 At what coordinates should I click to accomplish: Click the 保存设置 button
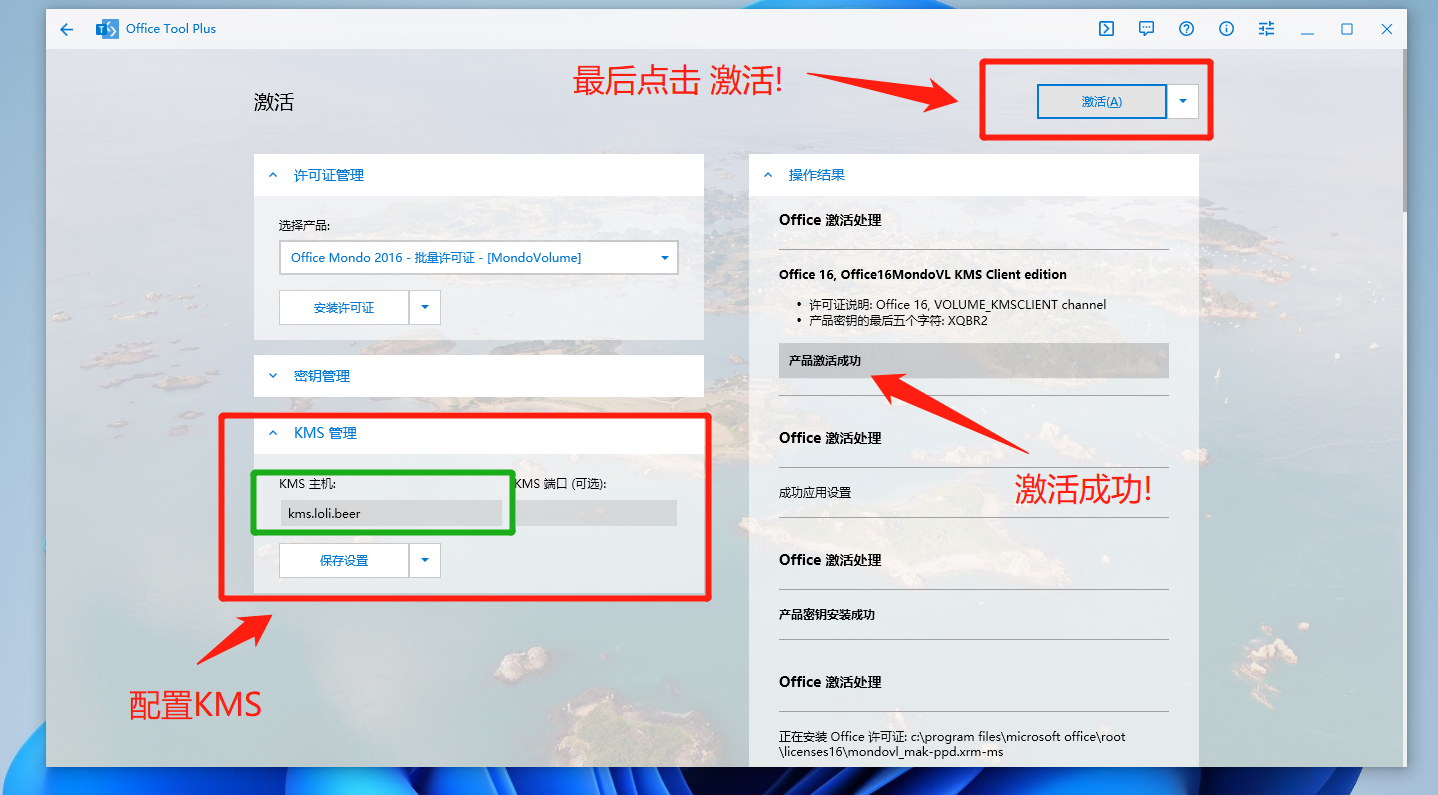[x=344, y=561]
